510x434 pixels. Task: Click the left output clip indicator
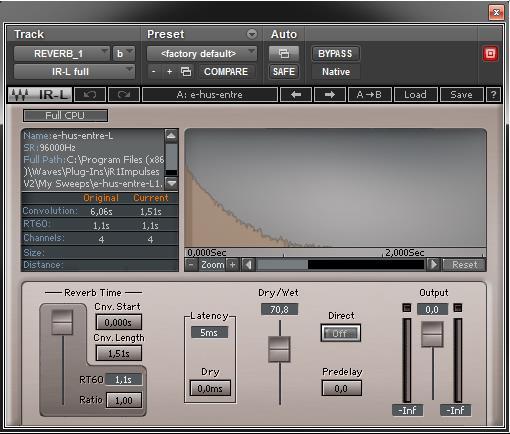click(x=407, y=308)
